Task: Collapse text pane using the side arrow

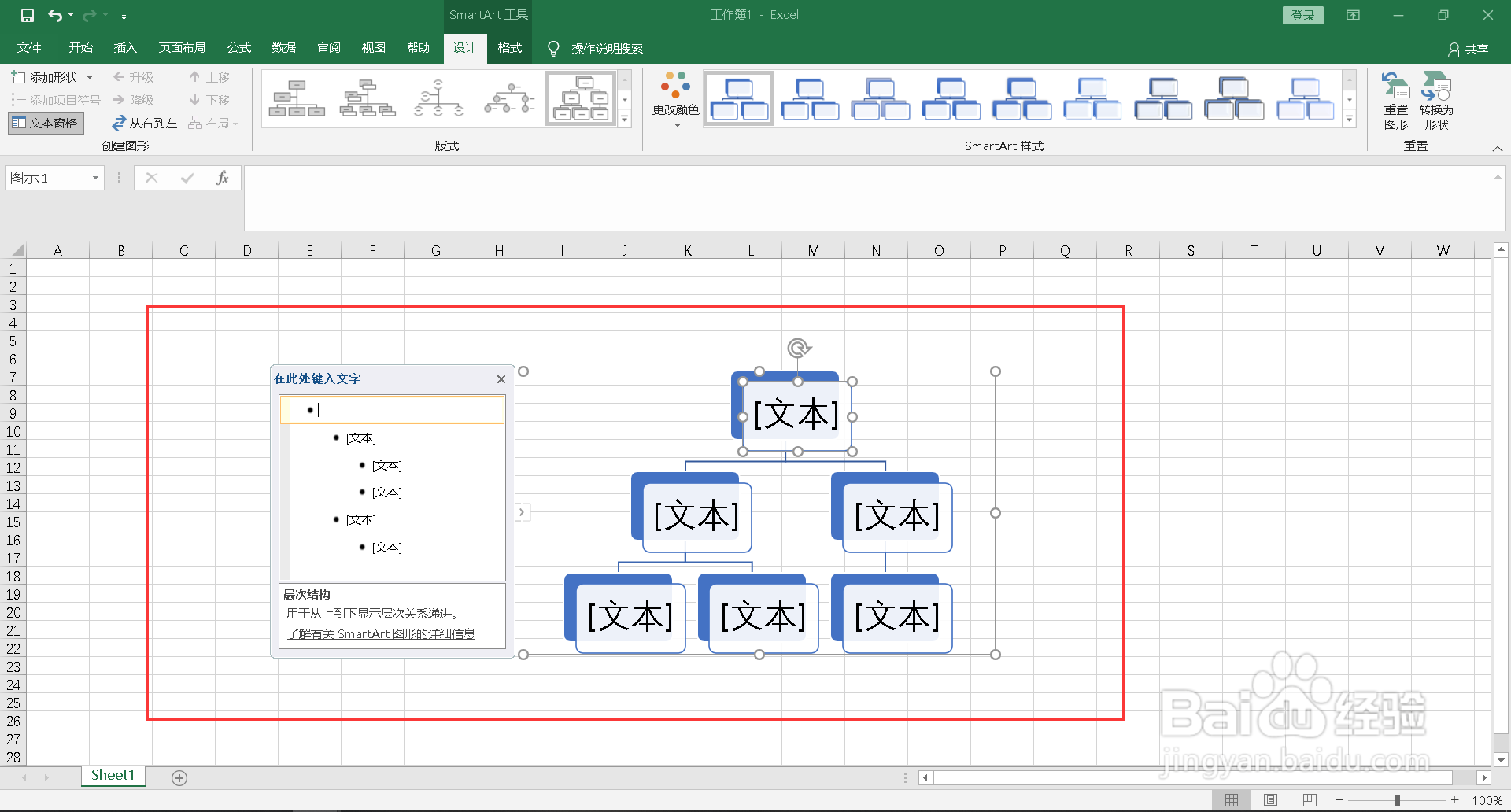Action: click(521, 512)
